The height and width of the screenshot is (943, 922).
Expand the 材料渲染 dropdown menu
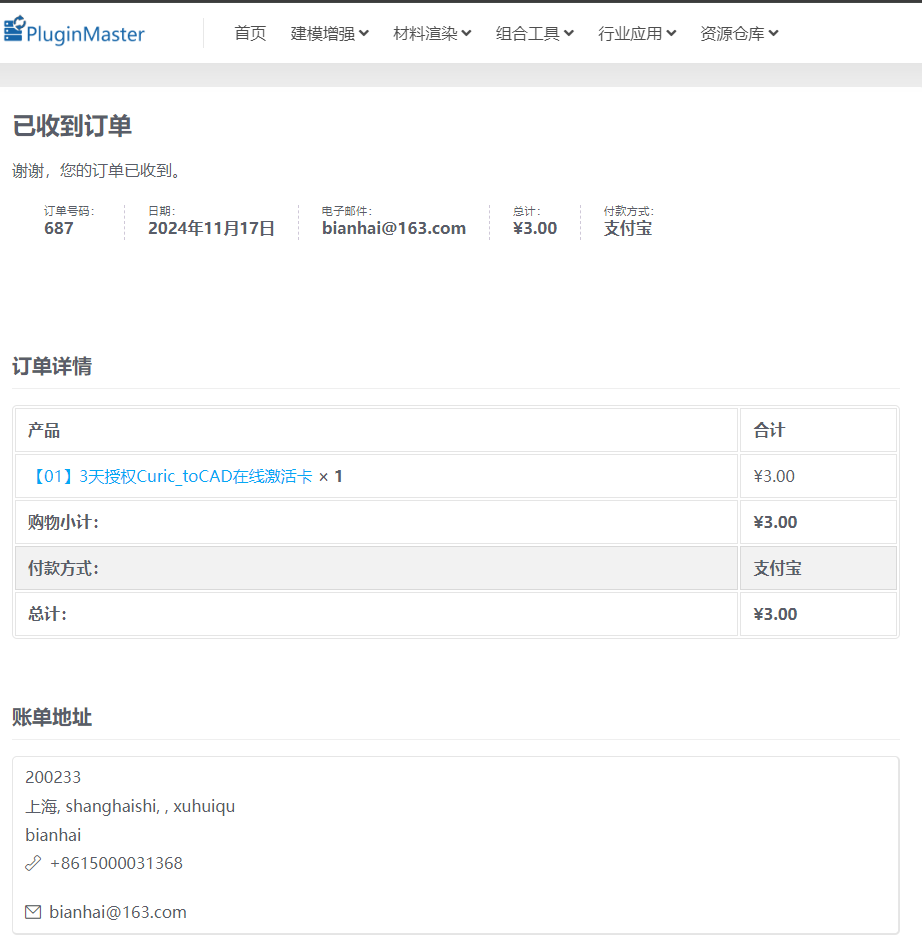coord(432,33)
